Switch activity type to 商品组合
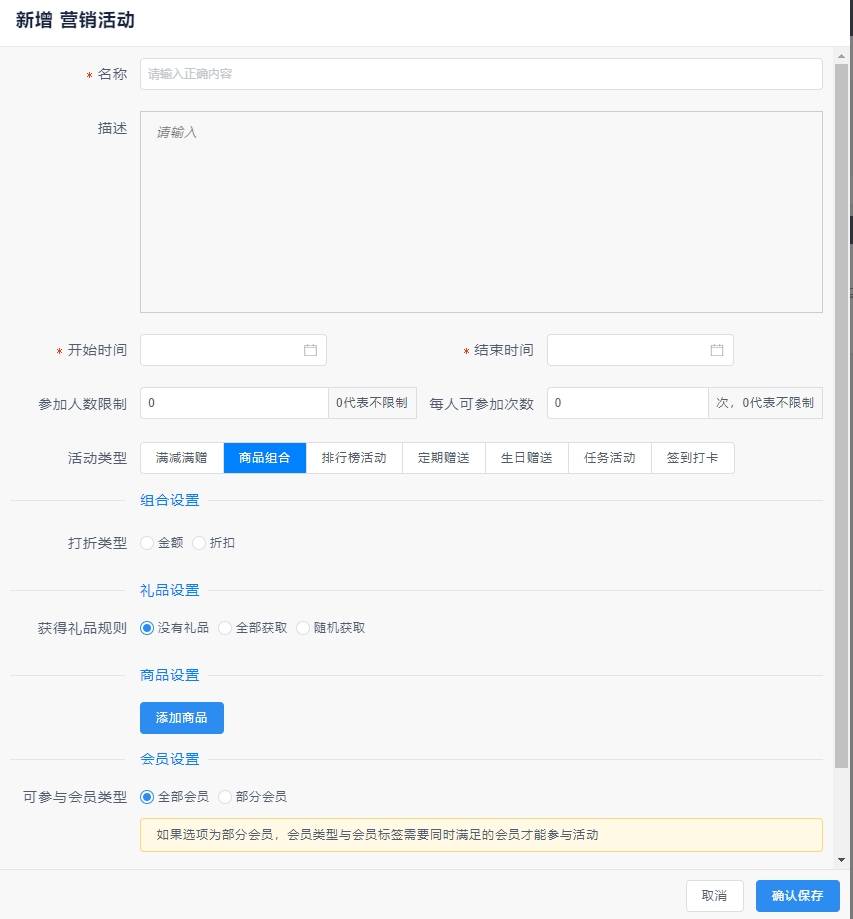The image size is (853, 919). click(x=264, y=458)
